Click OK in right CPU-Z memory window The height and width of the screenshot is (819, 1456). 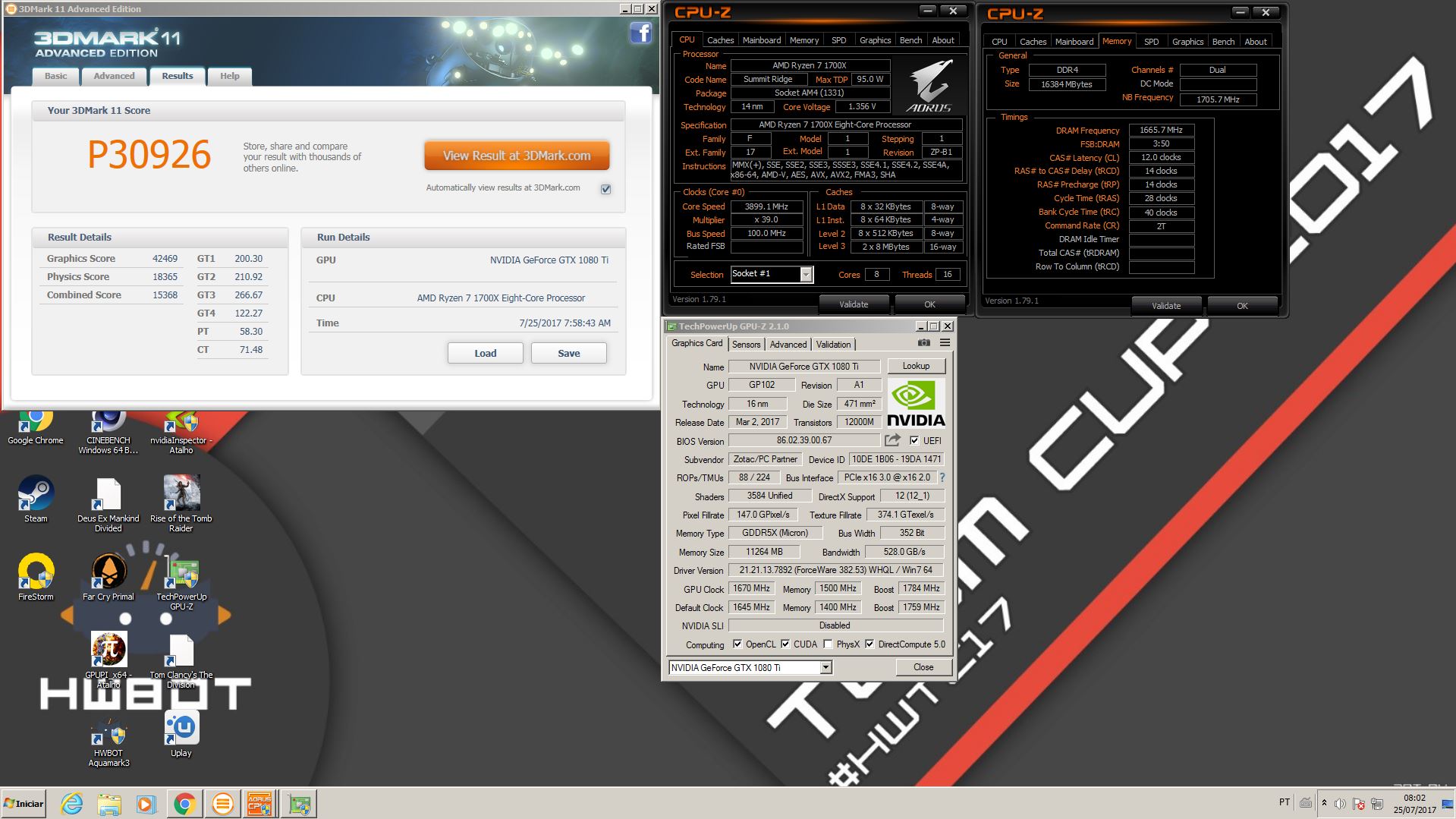pos(1242,306)
